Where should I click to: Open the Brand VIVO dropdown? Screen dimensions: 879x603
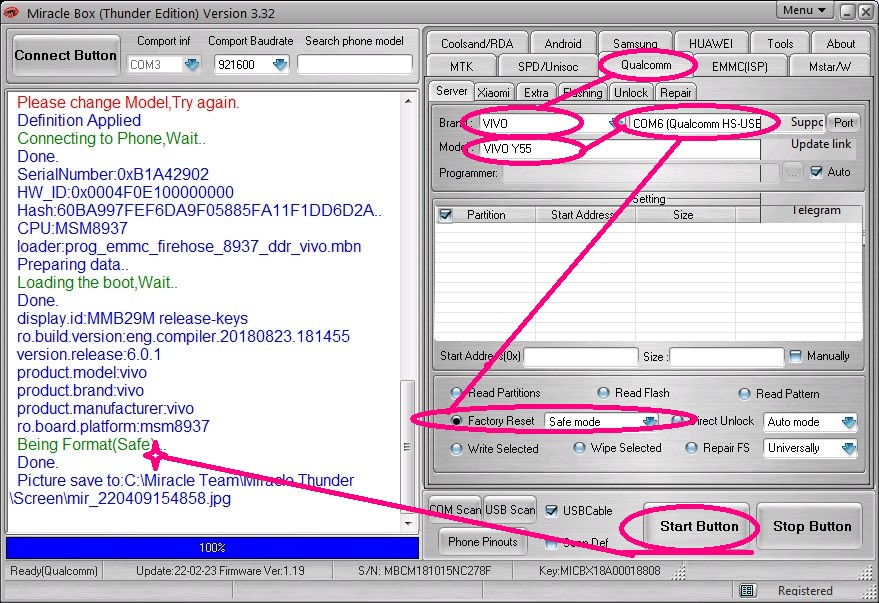[x=614, y=123]
